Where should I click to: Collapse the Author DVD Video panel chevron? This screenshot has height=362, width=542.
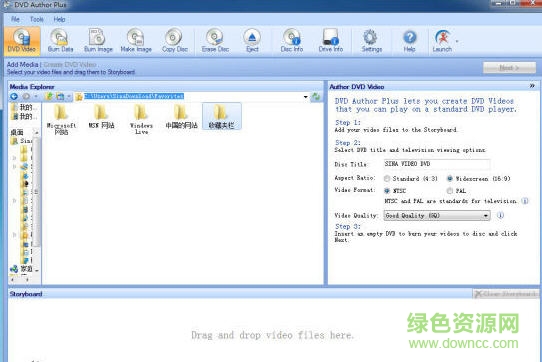pos(532,86)
